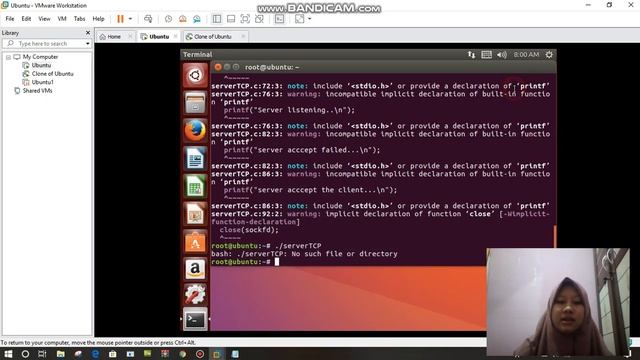Open the network indicator in Ubuntu panel

coord(471,55)
